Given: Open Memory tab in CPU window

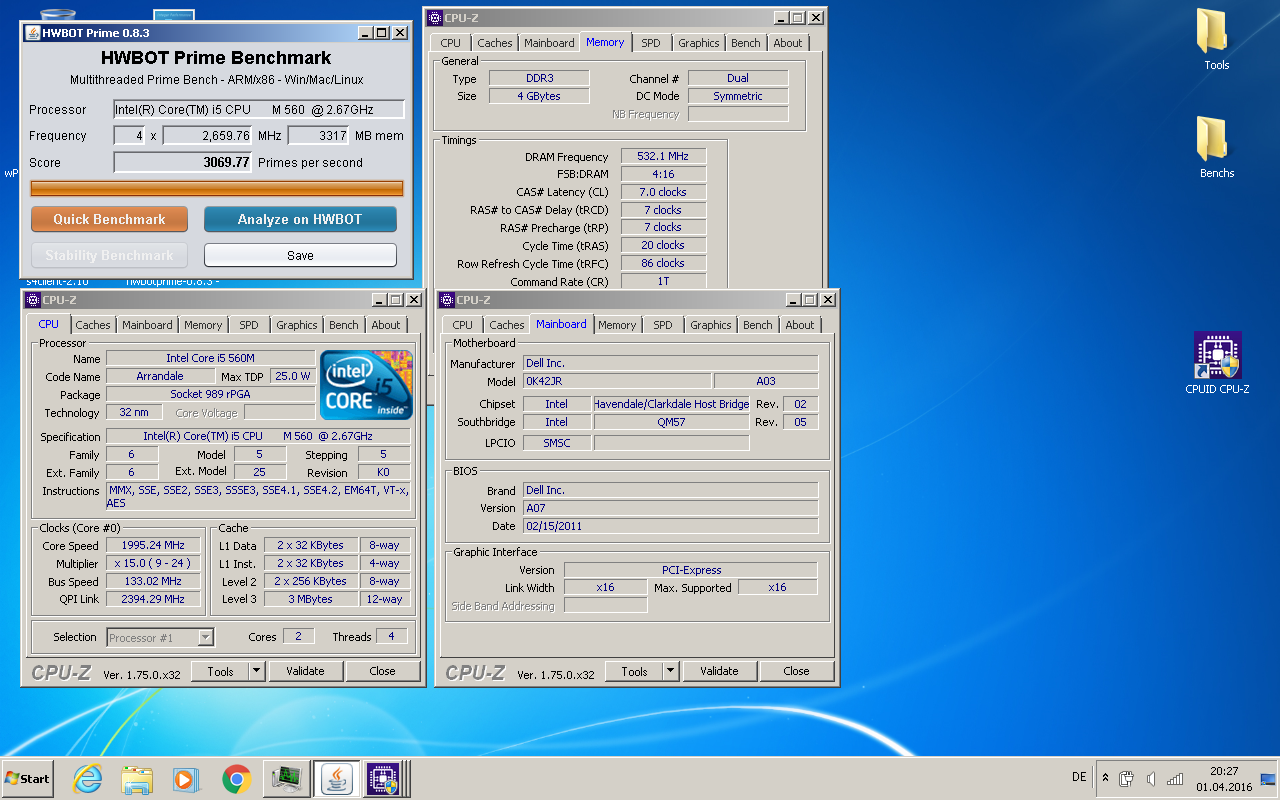Looking at the screenshot, I should pos(203,325).
